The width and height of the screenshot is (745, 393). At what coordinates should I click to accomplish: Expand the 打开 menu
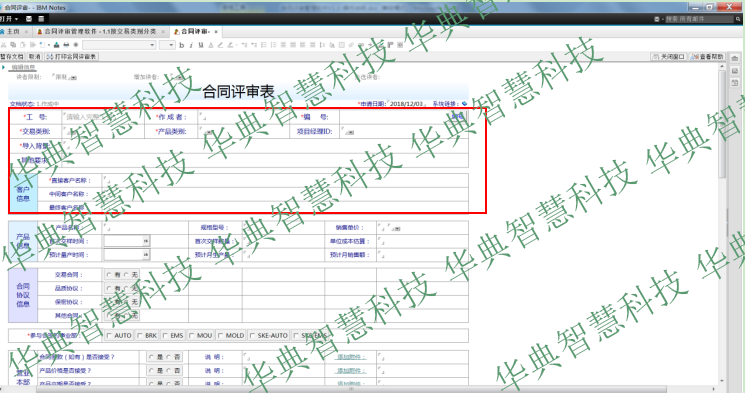(9, 19)
